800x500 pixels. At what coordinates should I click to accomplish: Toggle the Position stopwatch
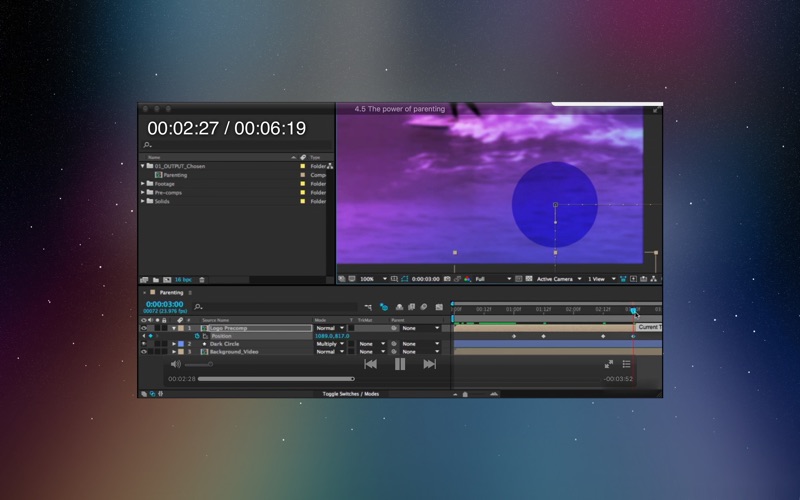point(197,336)
